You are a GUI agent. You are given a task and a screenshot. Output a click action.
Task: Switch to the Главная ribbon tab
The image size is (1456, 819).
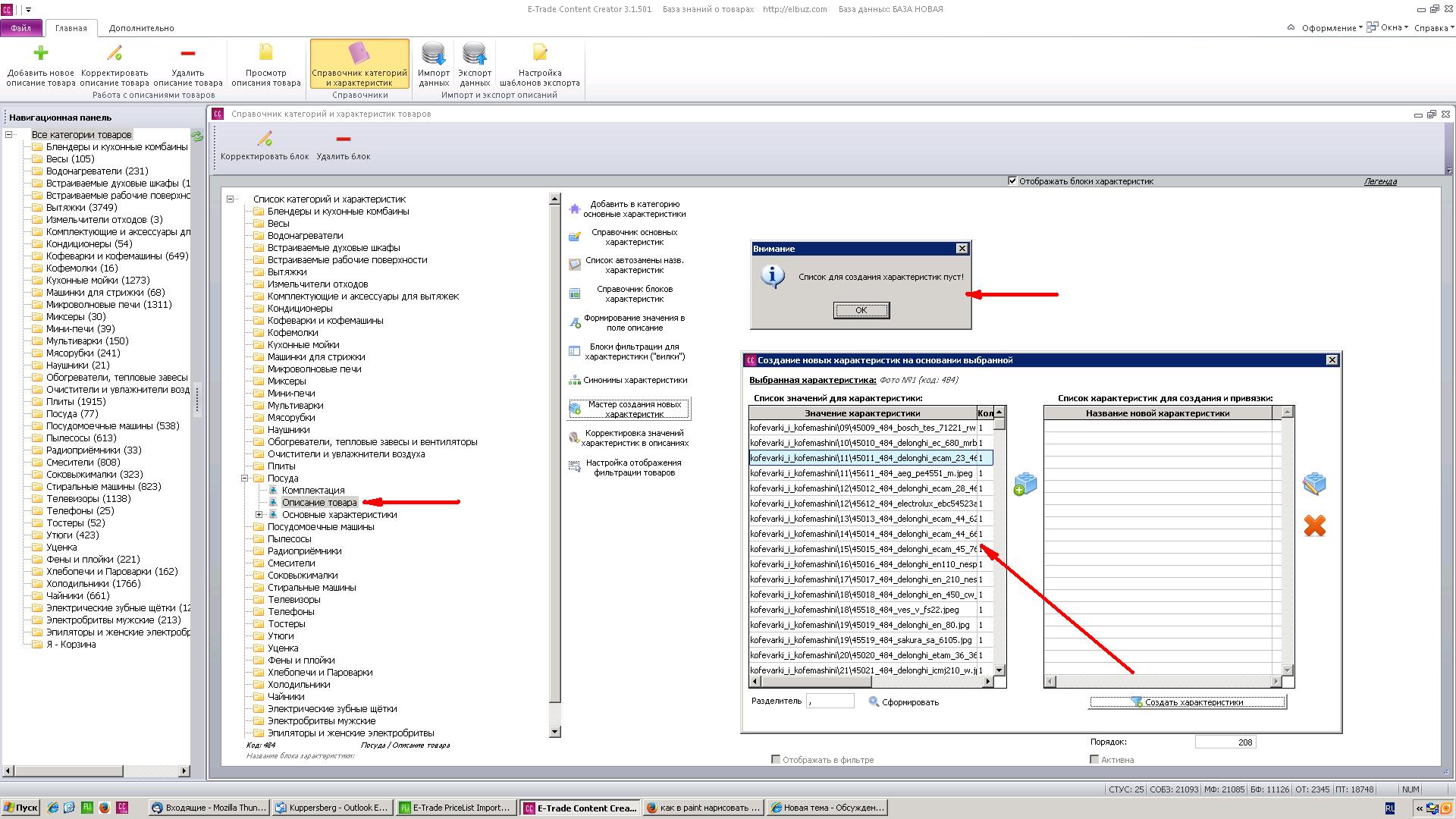pos(71,28)
